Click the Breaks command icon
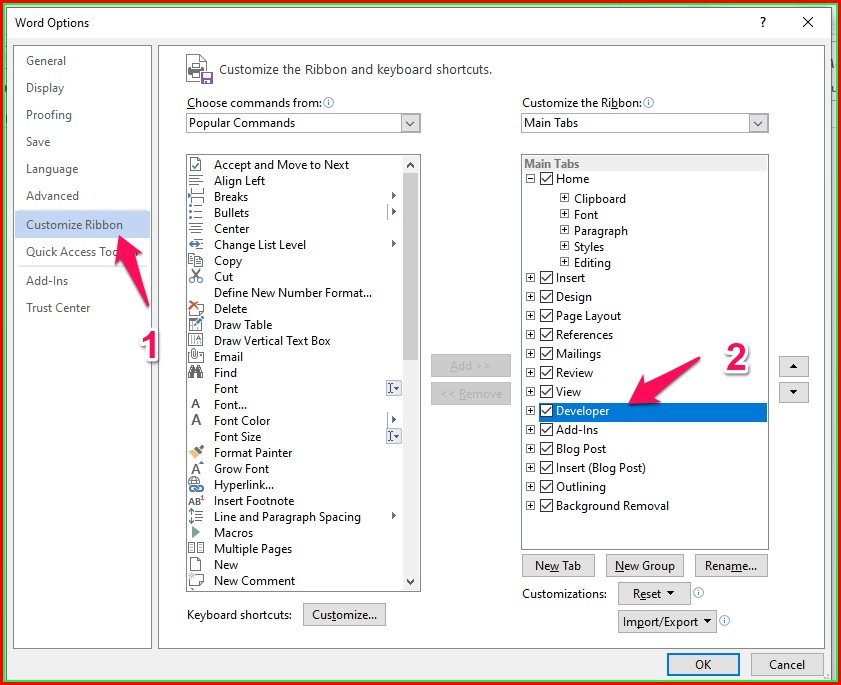The image size is (841, 685). pos(196,196)
